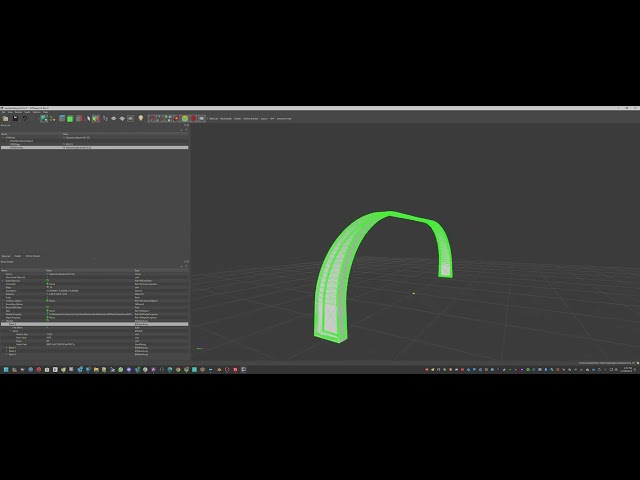Switch to the Header tab

[18, 256]
